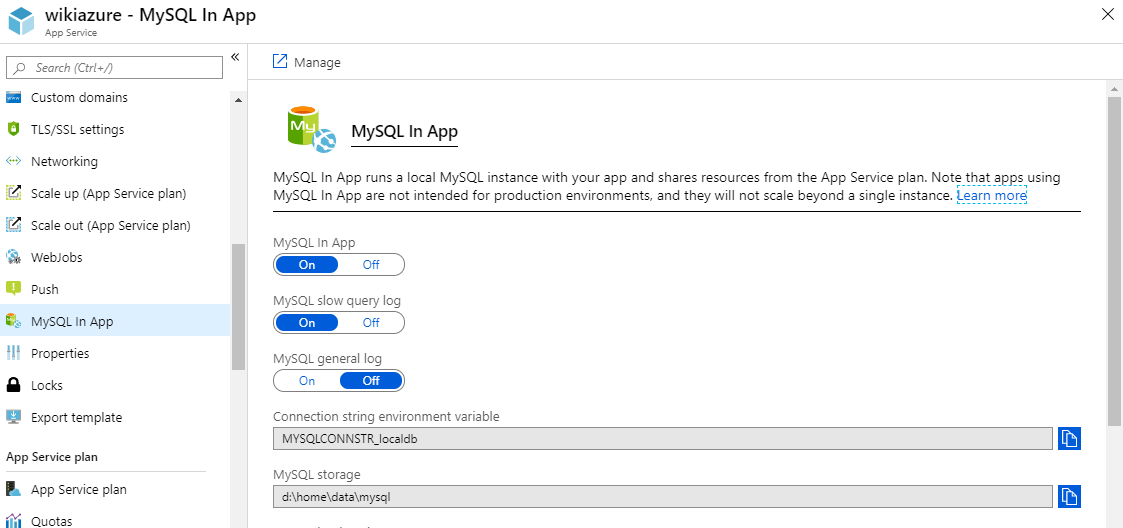
Task: Click the Properties sidebar icon
Action: 14,353
